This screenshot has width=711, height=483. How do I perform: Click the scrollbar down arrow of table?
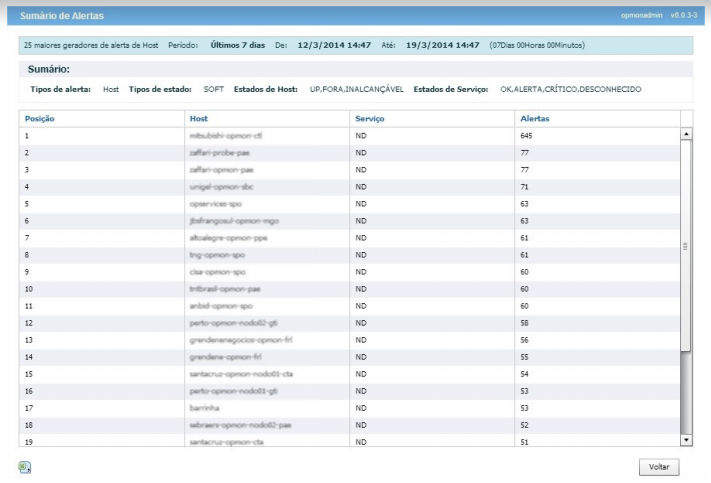pos(686,439)
